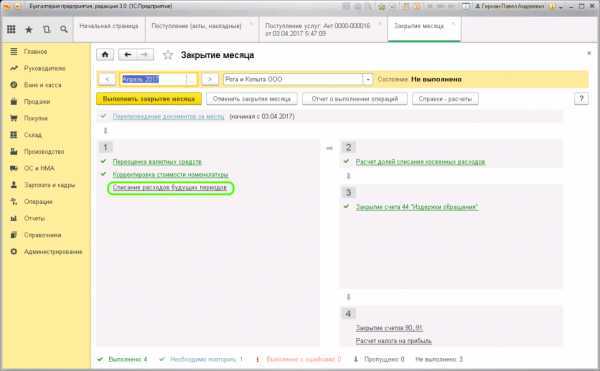Open the search magnifier icon

pos(64,29)
